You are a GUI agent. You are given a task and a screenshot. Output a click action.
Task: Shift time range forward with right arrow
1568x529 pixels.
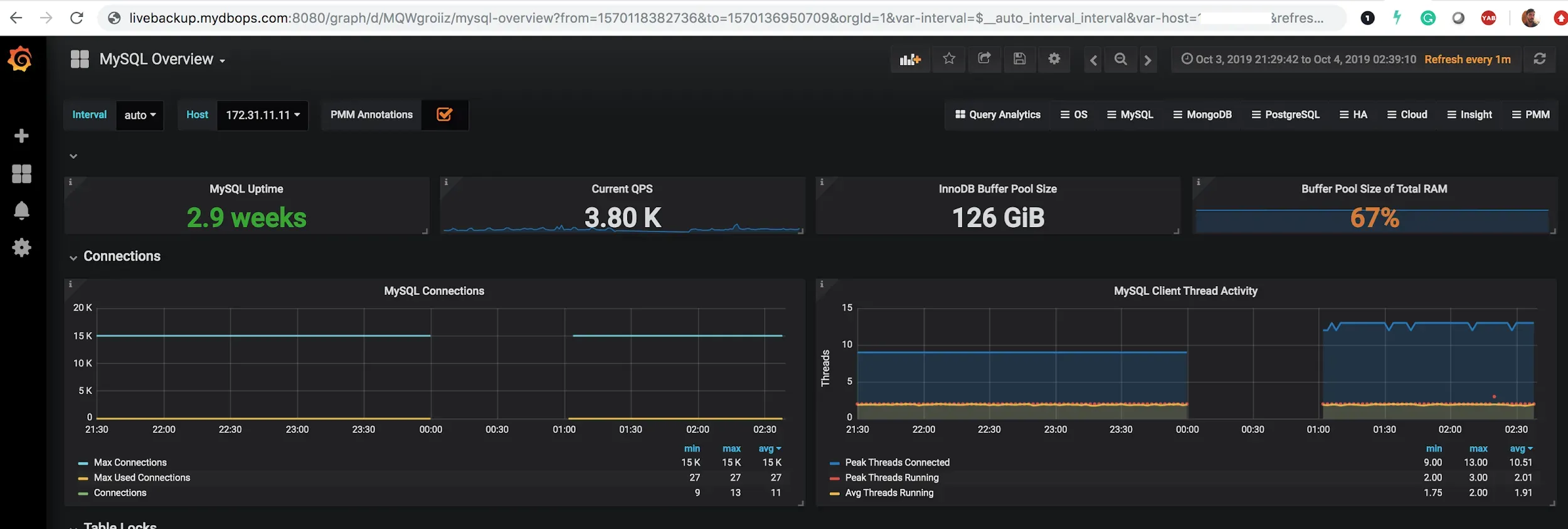pos(1148,60)
